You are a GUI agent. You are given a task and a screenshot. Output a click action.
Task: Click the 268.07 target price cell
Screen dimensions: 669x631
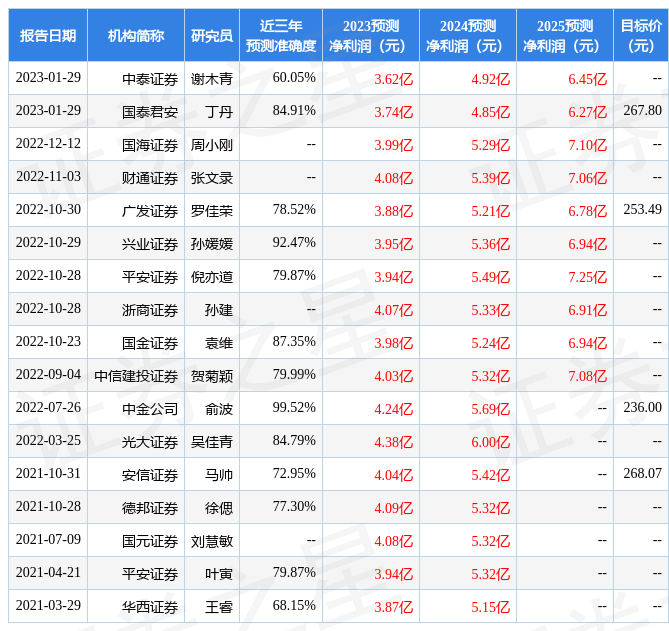pos(642,473)
